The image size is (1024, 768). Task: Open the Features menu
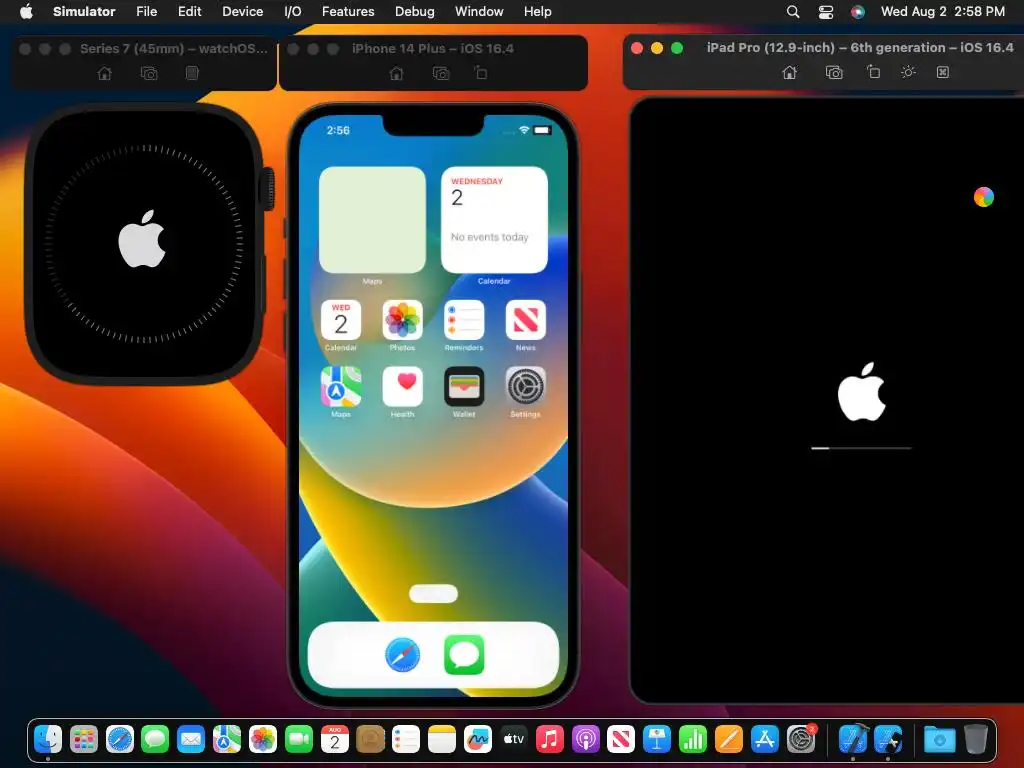coord(348,11)
